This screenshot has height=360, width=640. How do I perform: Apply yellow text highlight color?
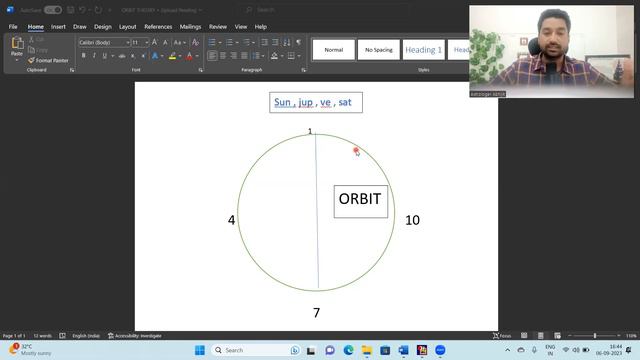point(172,56)
